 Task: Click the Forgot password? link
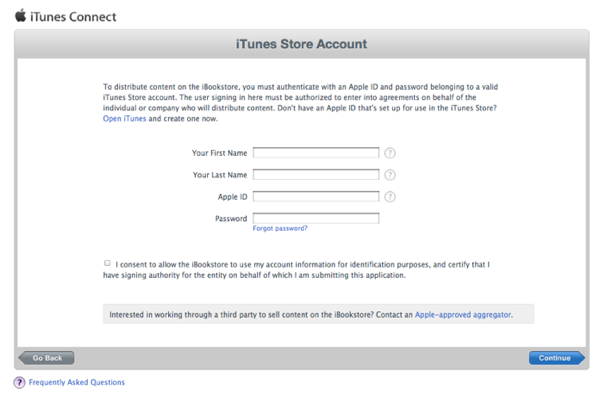pyautogui.click(x=280, y=228)
